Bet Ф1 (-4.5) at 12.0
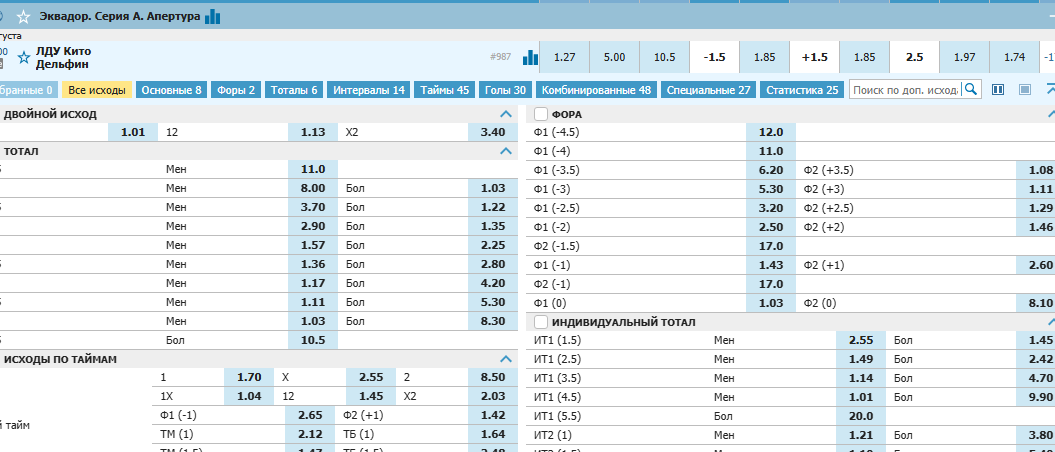This screenshot has width=1055, height=452. (771, 132)
